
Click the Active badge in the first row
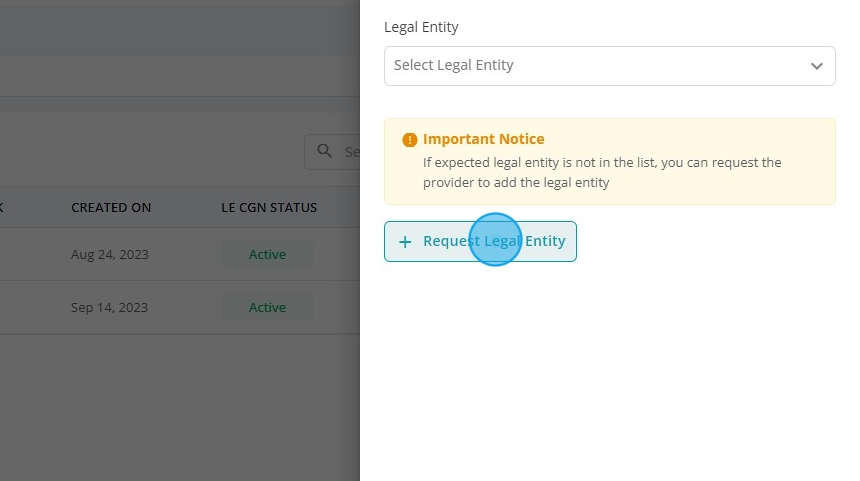pyautogui.click(x=268, y=254)
